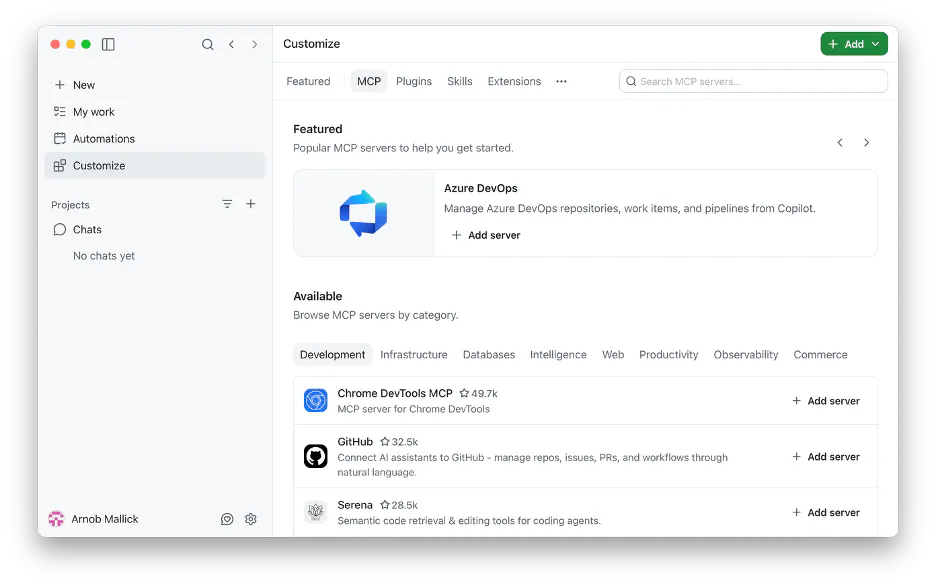Image resolution: width=936 pixels, height=588 pixels.
Task: Switch to the Plugins tab
Action: click(x=414, y=81)
